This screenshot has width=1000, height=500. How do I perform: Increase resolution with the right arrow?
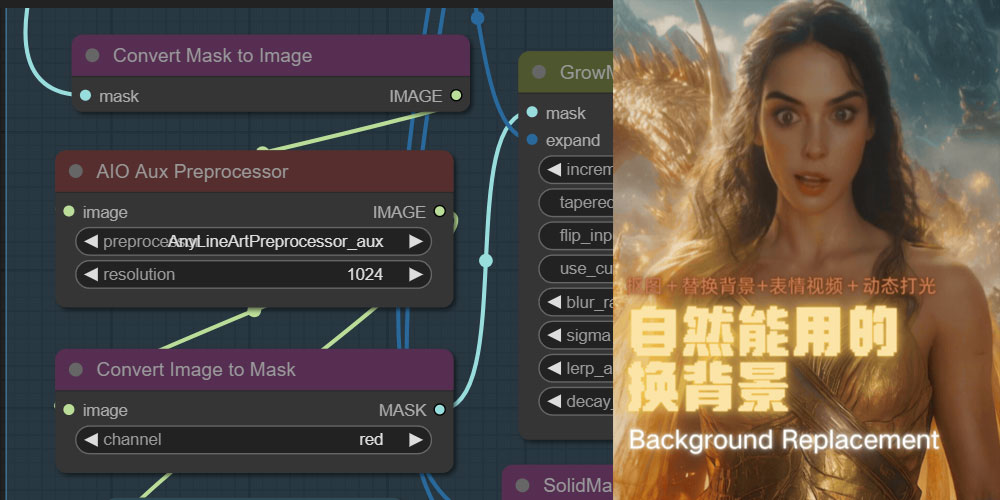tap(416, 275)
